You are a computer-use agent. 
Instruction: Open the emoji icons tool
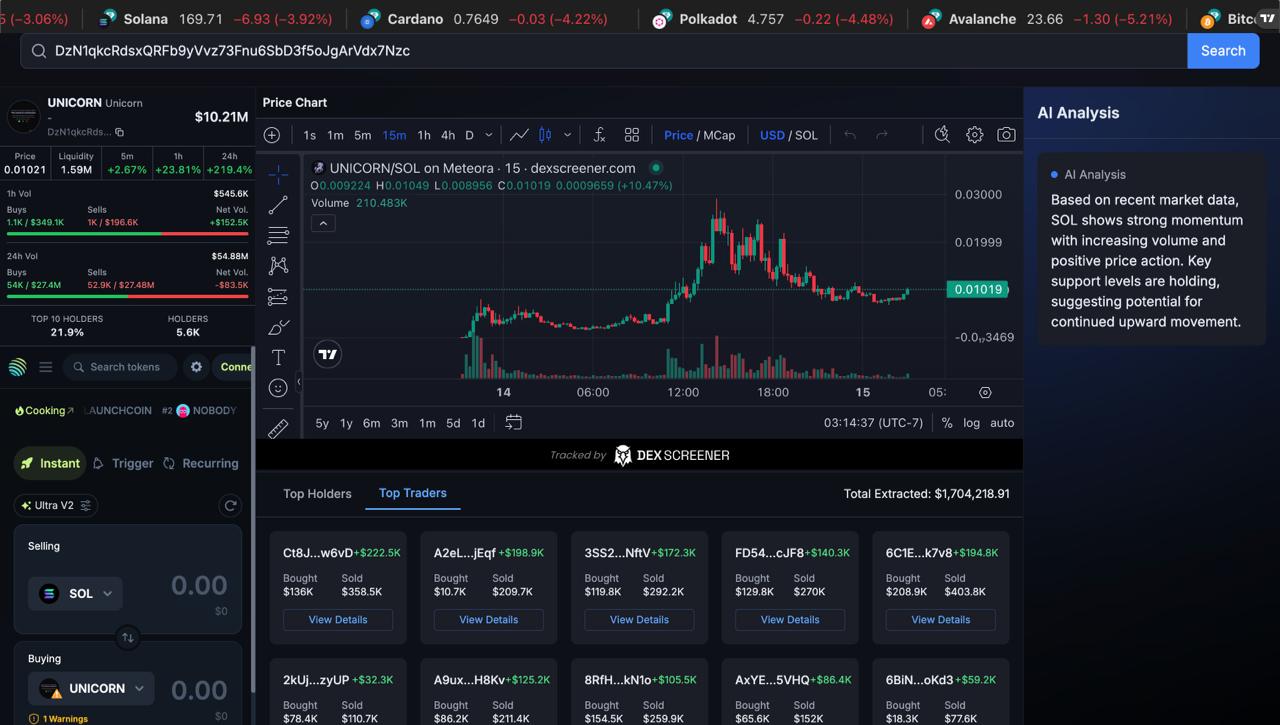point(278,388)
